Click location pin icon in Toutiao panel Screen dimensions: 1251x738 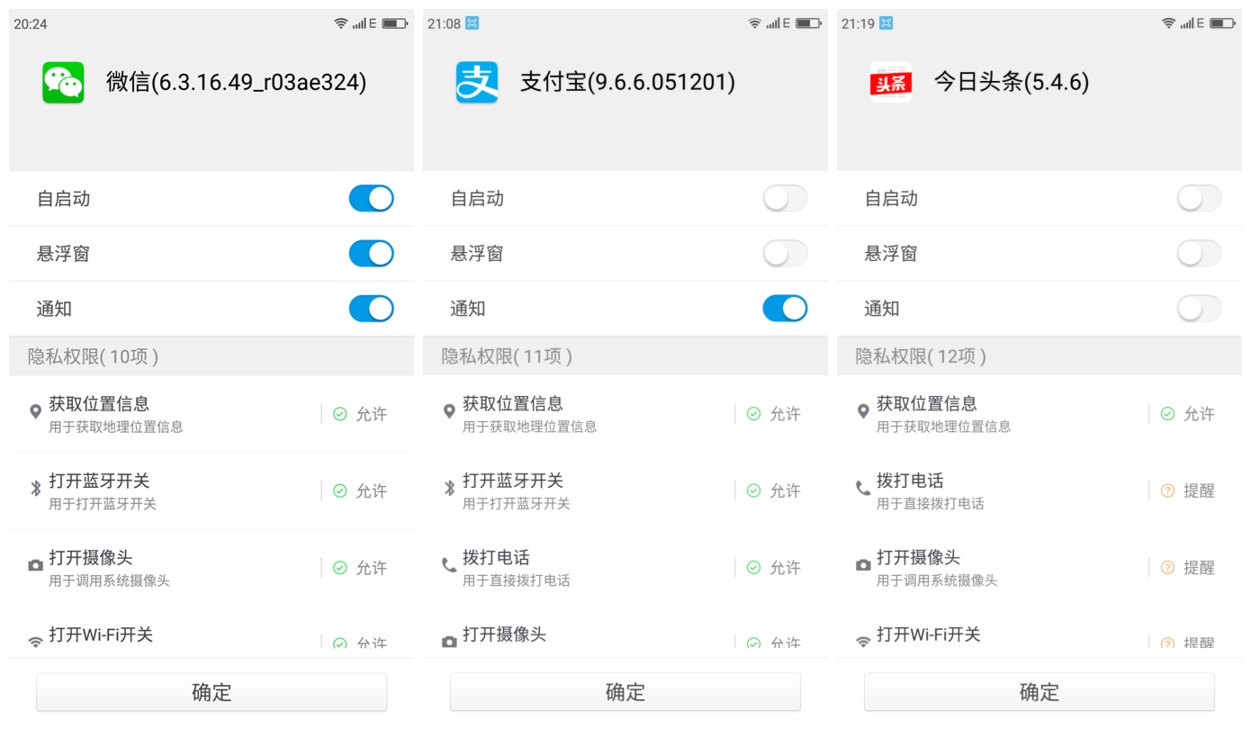pos(863,412)
